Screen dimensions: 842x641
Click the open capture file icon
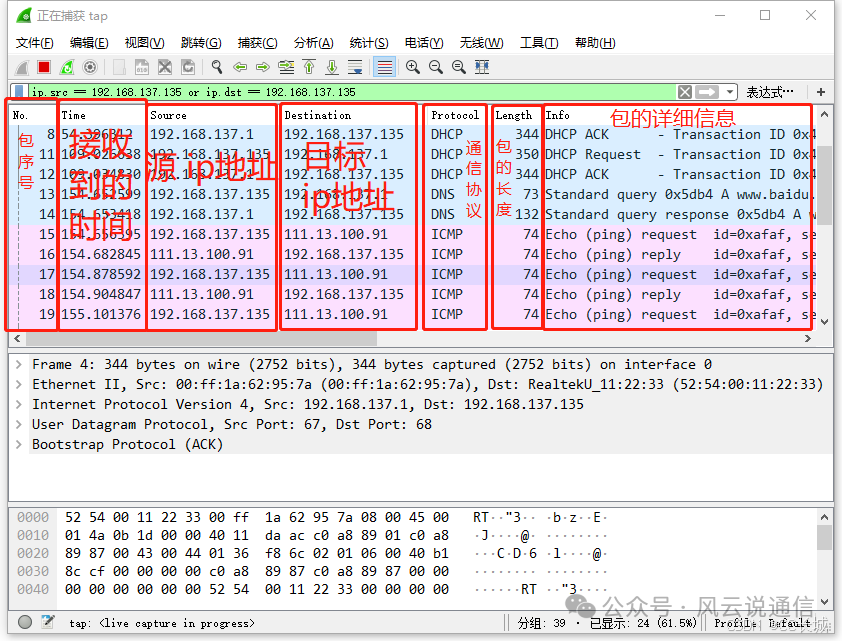coord(119,67)
